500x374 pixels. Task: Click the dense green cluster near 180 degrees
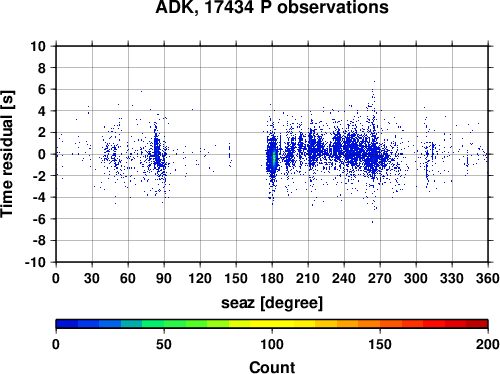pos(274,159)
